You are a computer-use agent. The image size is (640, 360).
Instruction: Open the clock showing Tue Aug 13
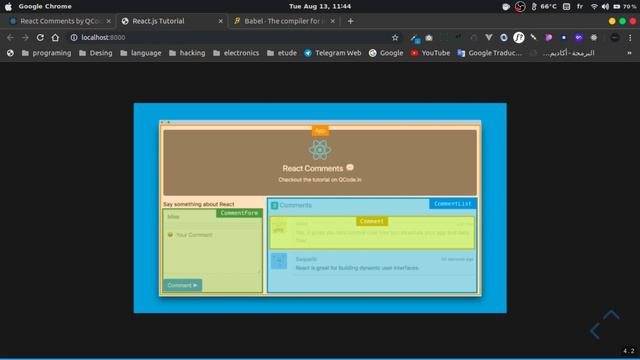pos(320,7)
